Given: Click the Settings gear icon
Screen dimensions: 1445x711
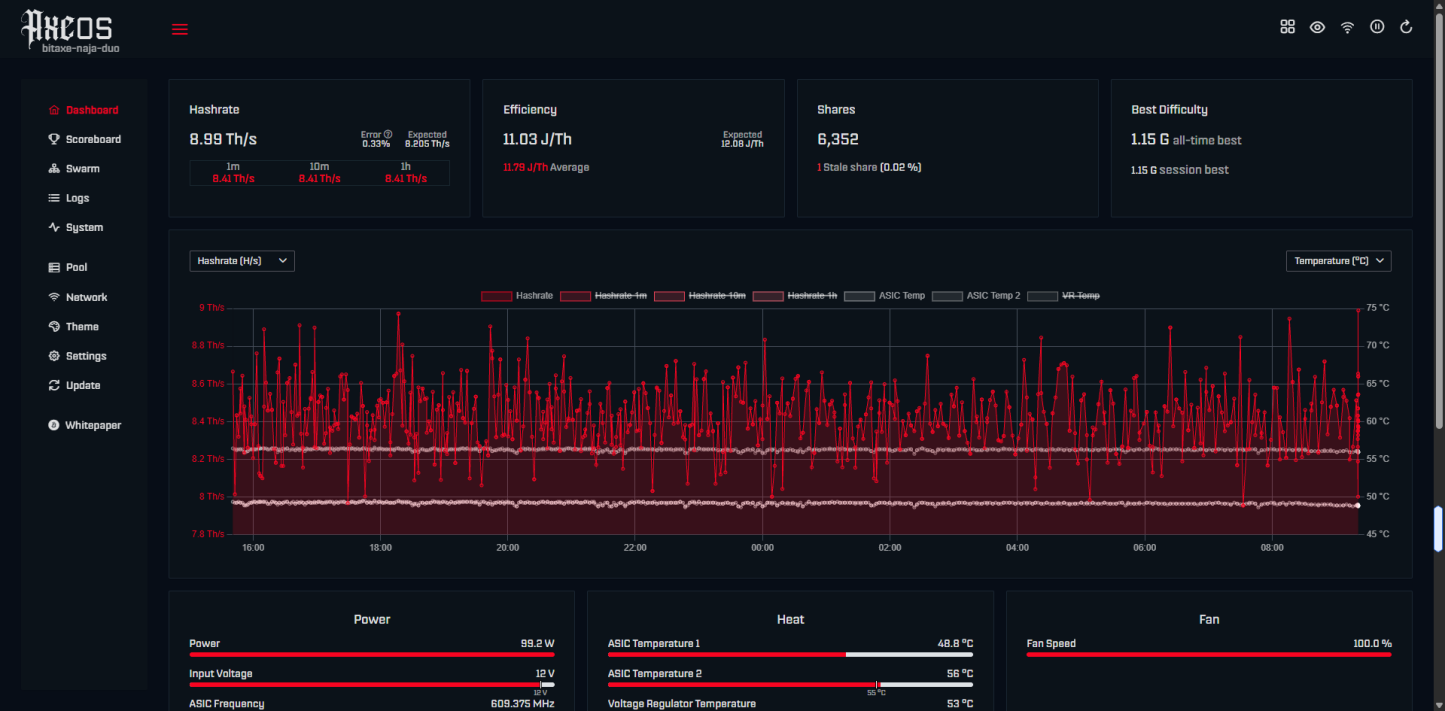Looking at the screenshot, I should point(54,356).
